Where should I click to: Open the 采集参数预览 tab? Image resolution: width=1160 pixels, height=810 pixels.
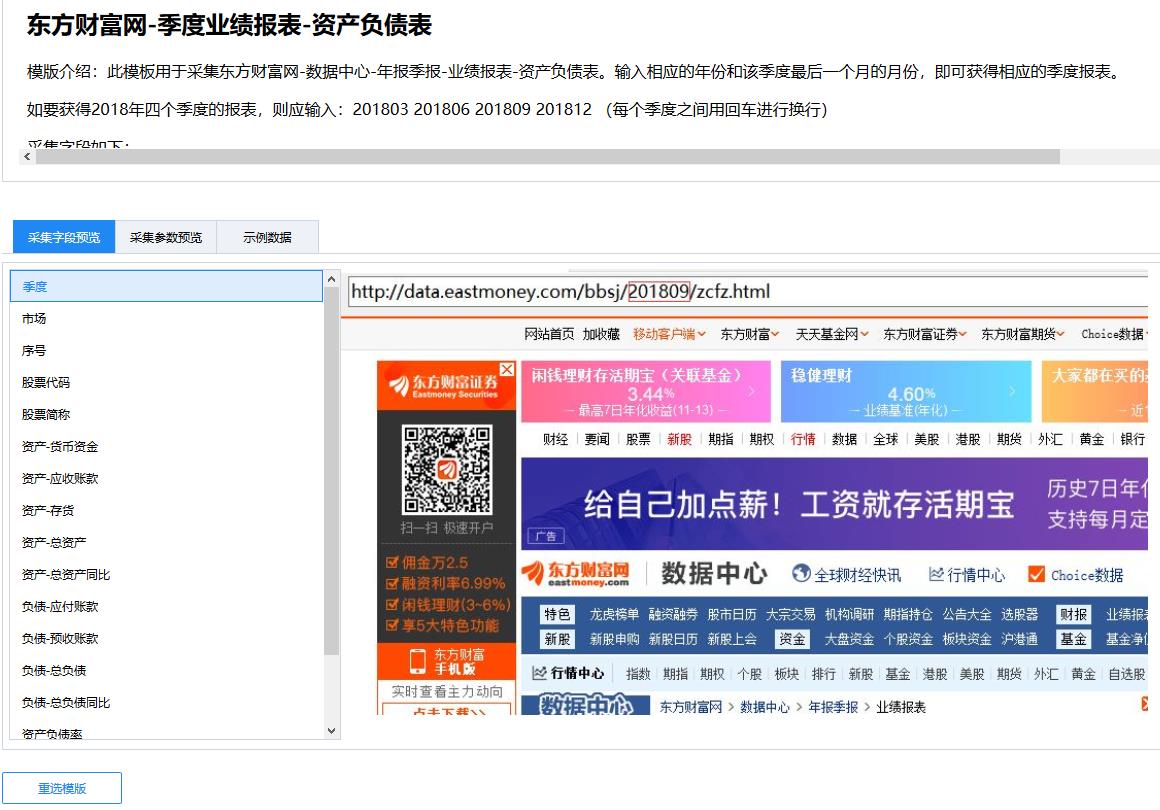pos(166,237)
